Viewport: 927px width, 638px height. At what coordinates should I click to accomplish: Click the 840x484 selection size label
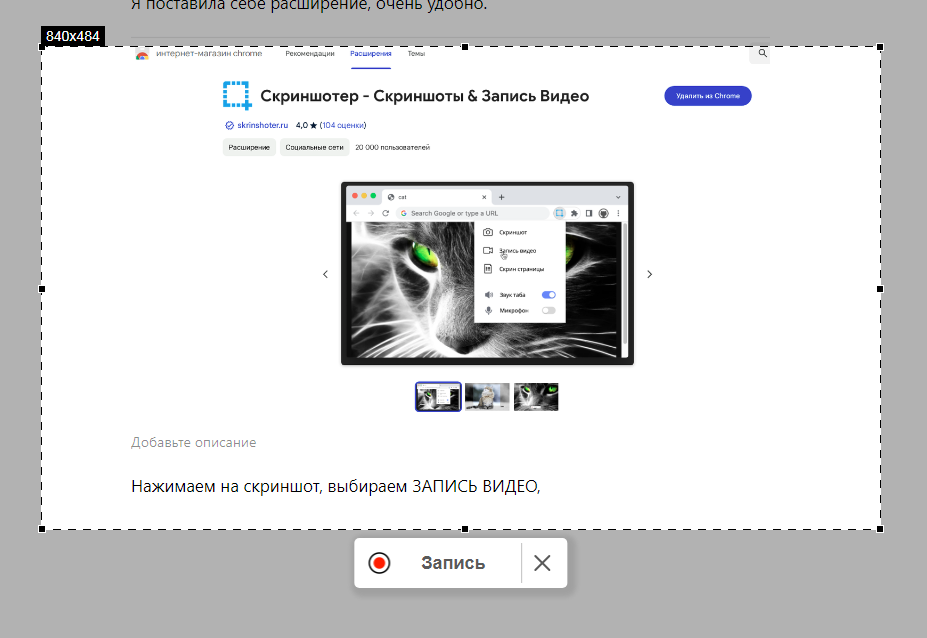click(73, 36)
